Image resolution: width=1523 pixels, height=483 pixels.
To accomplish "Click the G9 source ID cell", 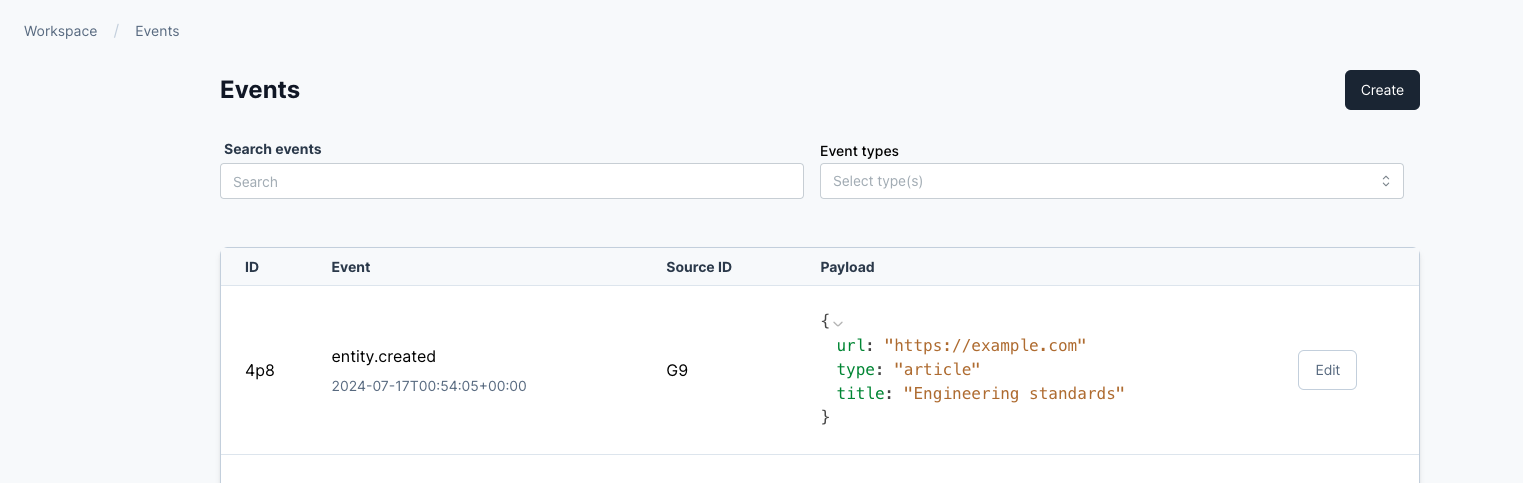I will (677, 371).
